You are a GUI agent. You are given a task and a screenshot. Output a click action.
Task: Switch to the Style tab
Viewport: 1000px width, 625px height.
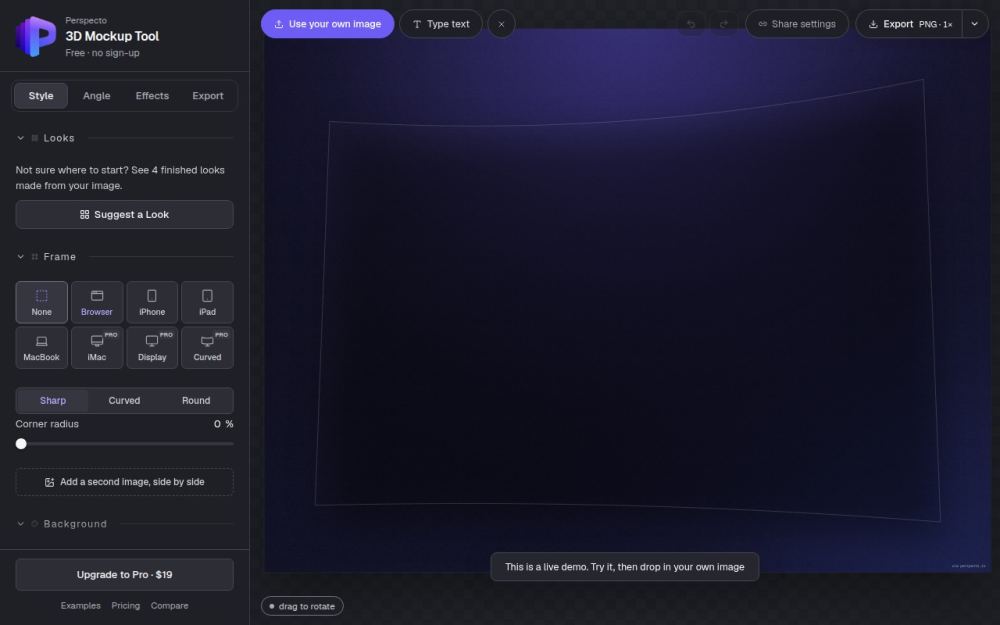tap(41, 96)
